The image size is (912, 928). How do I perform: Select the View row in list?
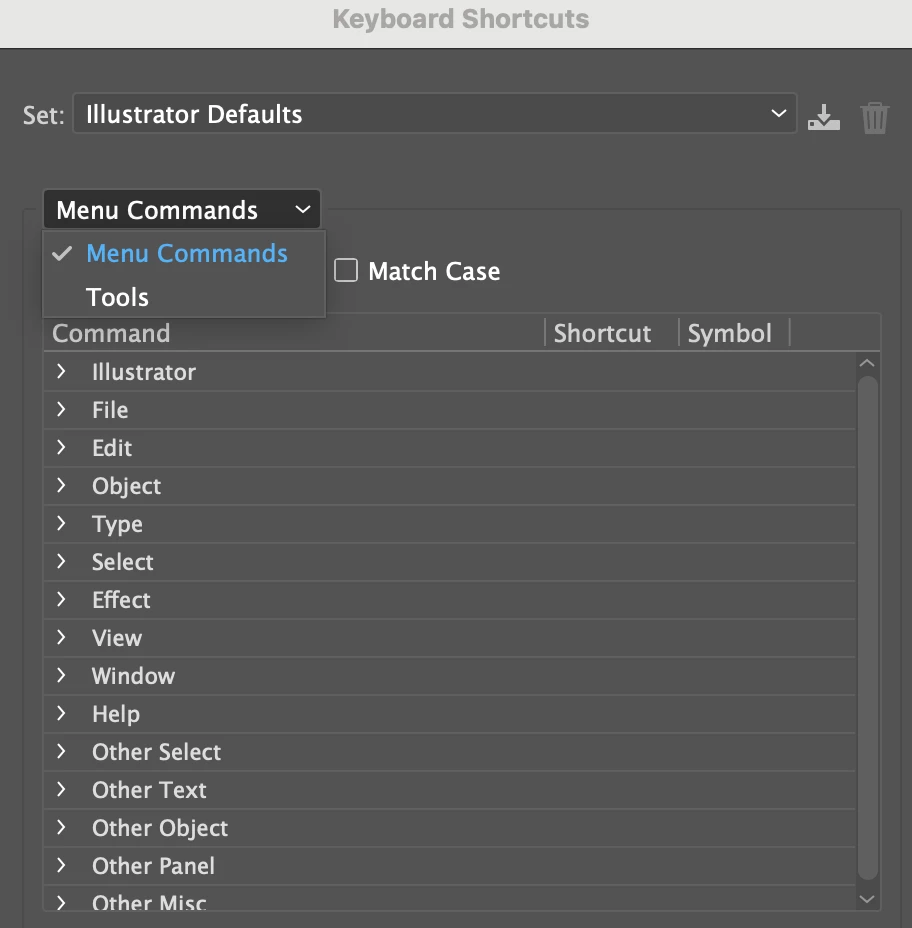[117, 638]
